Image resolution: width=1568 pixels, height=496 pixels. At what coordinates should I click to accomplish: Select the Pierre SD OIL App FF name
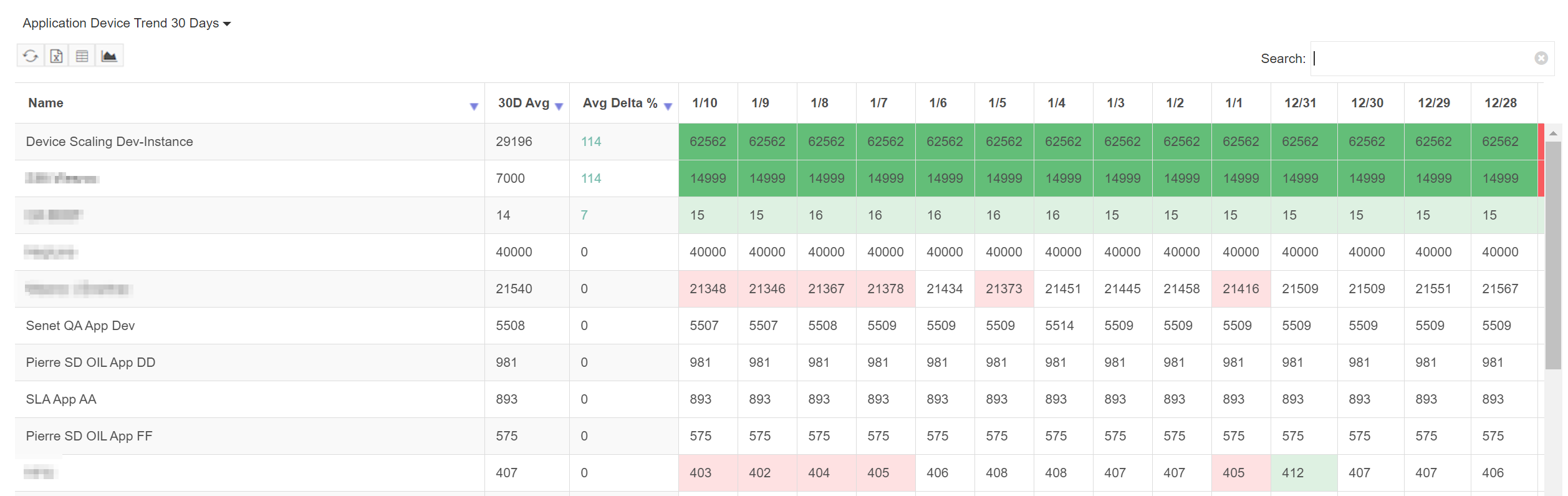click(x=89, y=436)
